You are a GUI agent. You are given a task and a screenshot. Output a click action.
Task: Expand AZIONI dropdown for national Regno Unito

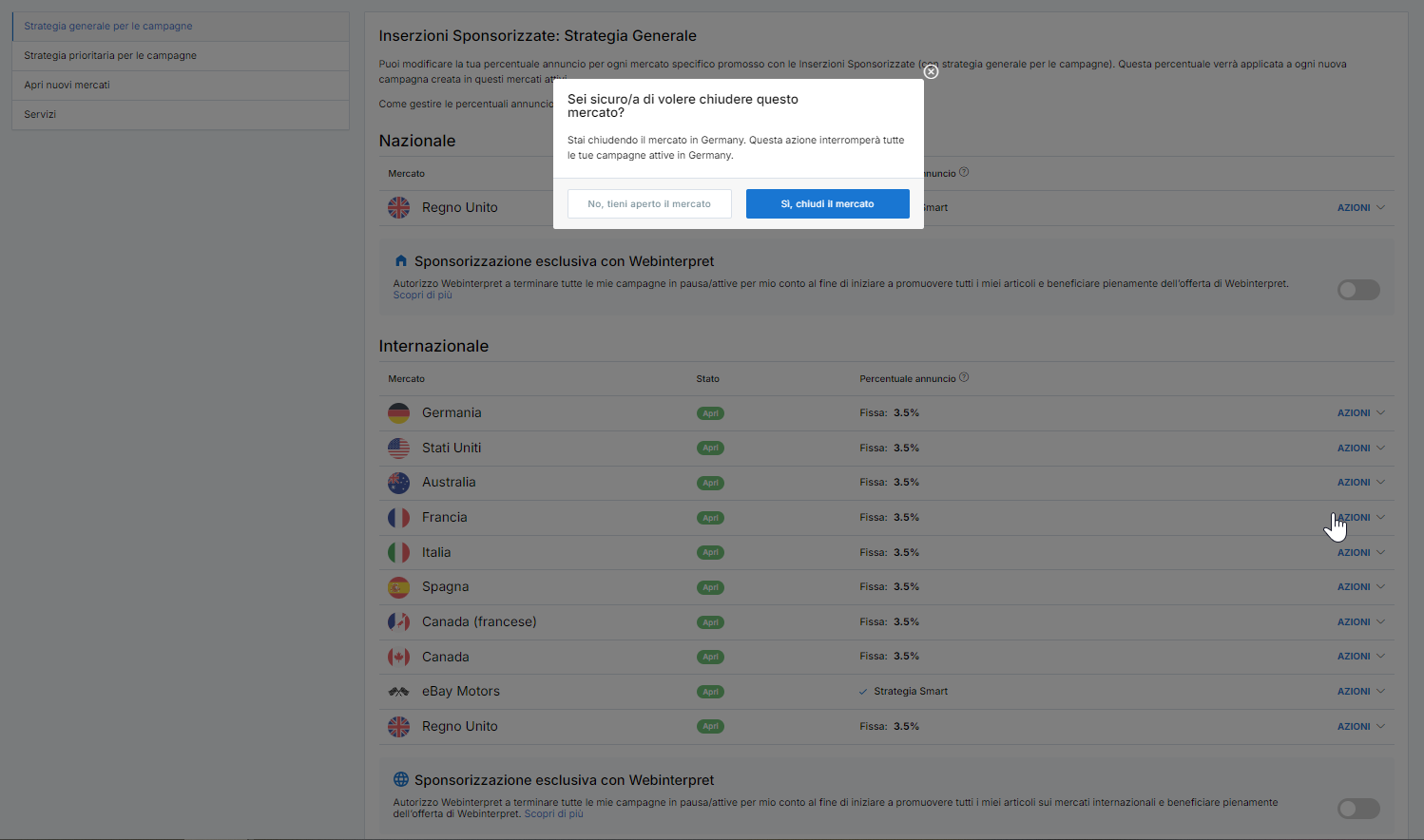tap(1360, 207)
